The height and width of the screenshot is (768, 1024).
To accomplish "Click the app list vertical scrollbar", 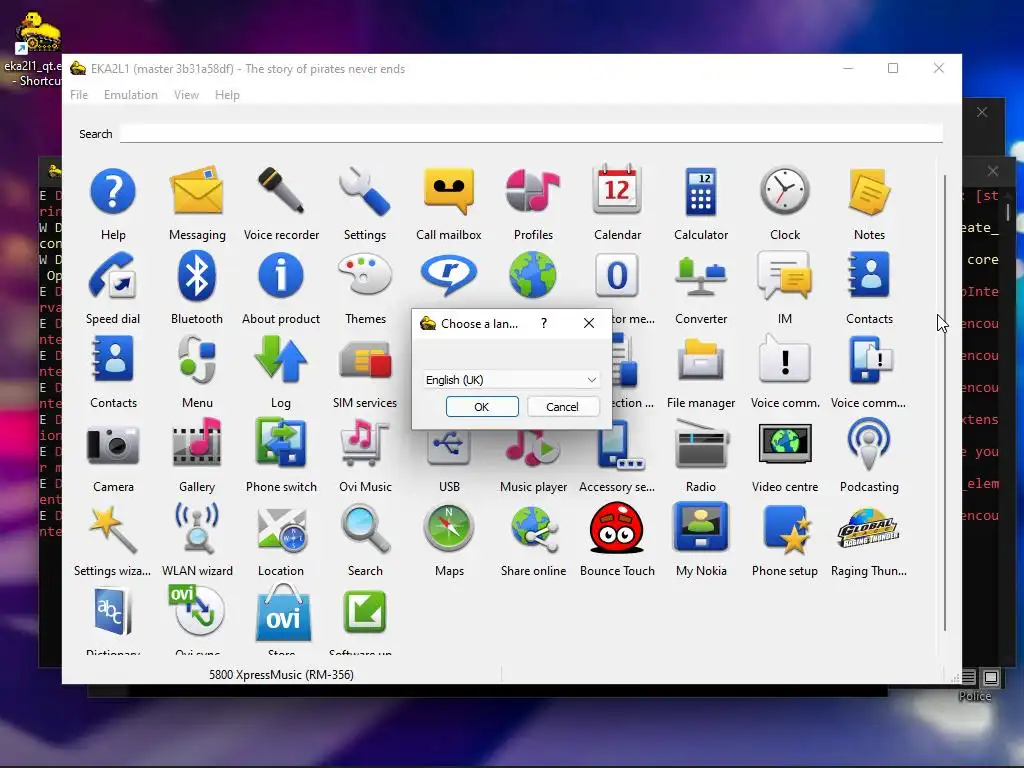I will coord(944,402).
